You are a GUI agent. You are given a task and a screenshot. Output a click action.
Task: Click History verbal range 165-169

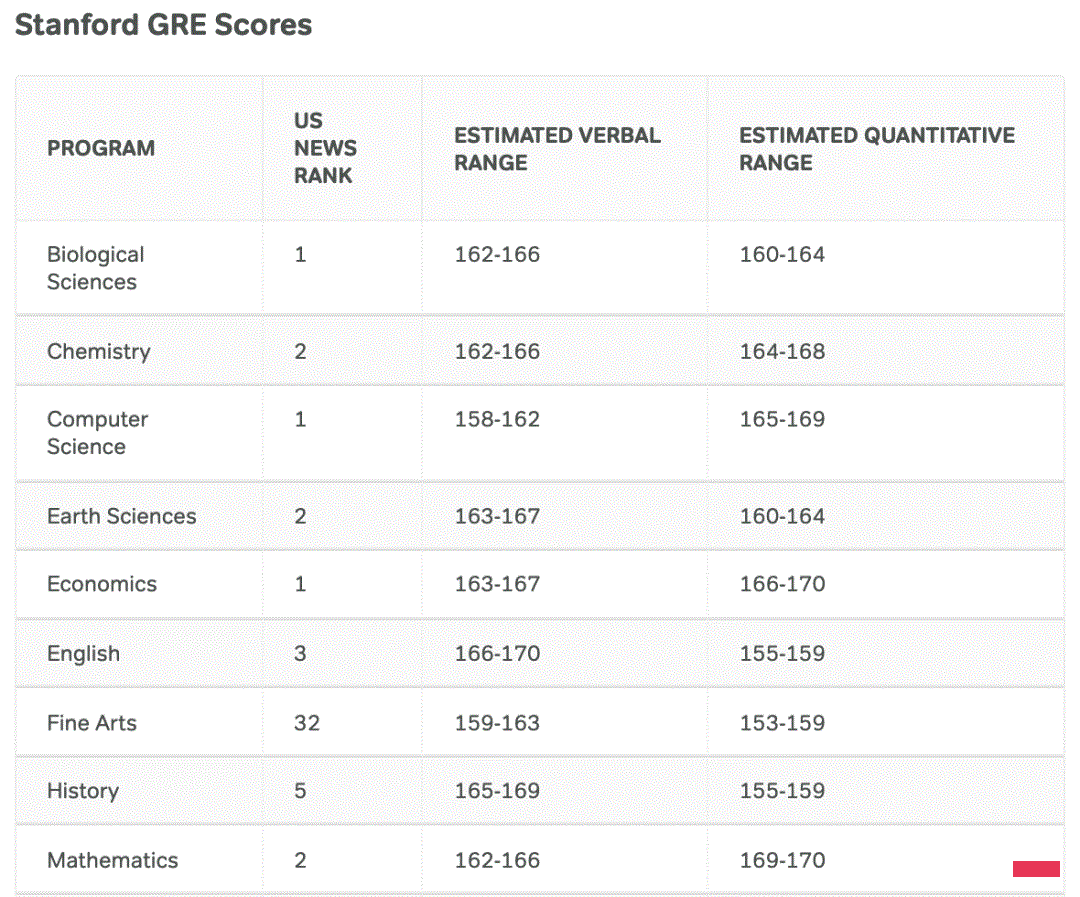[497, 790]
